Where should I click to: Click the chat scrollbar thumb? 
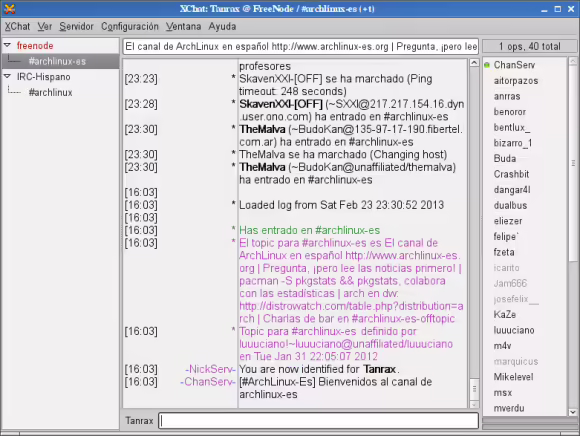point(474,389)
